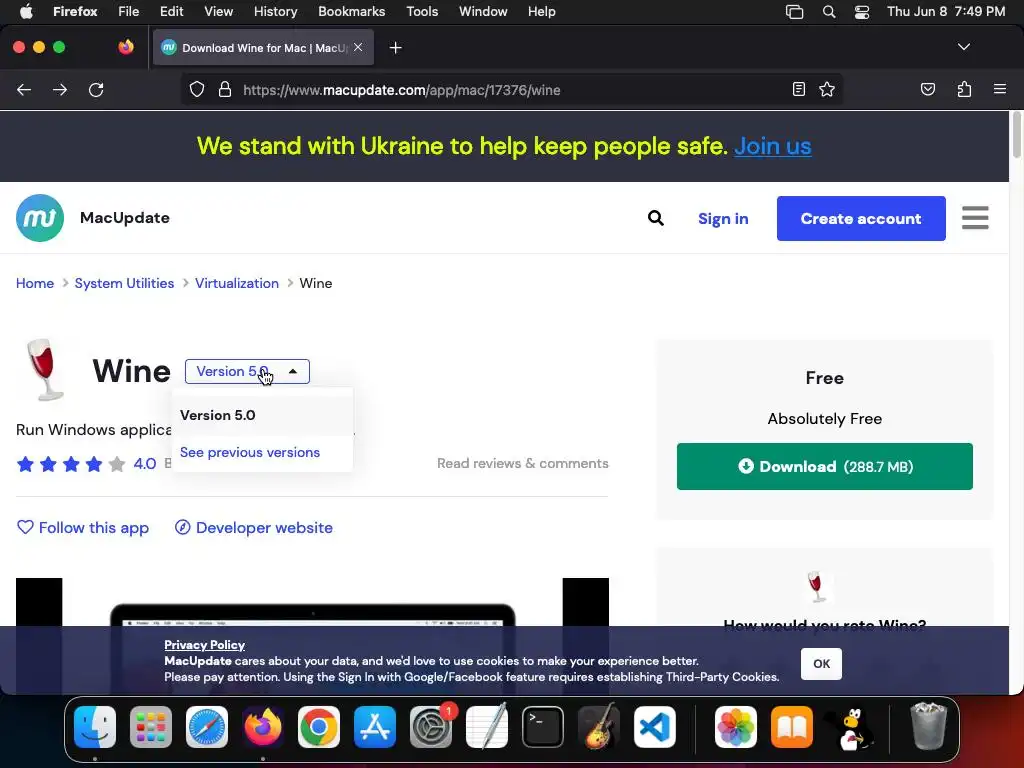Open the MacUpdate logo home link
The width and height of the screenshot is (1024, 768).
[x=40, y=218]
